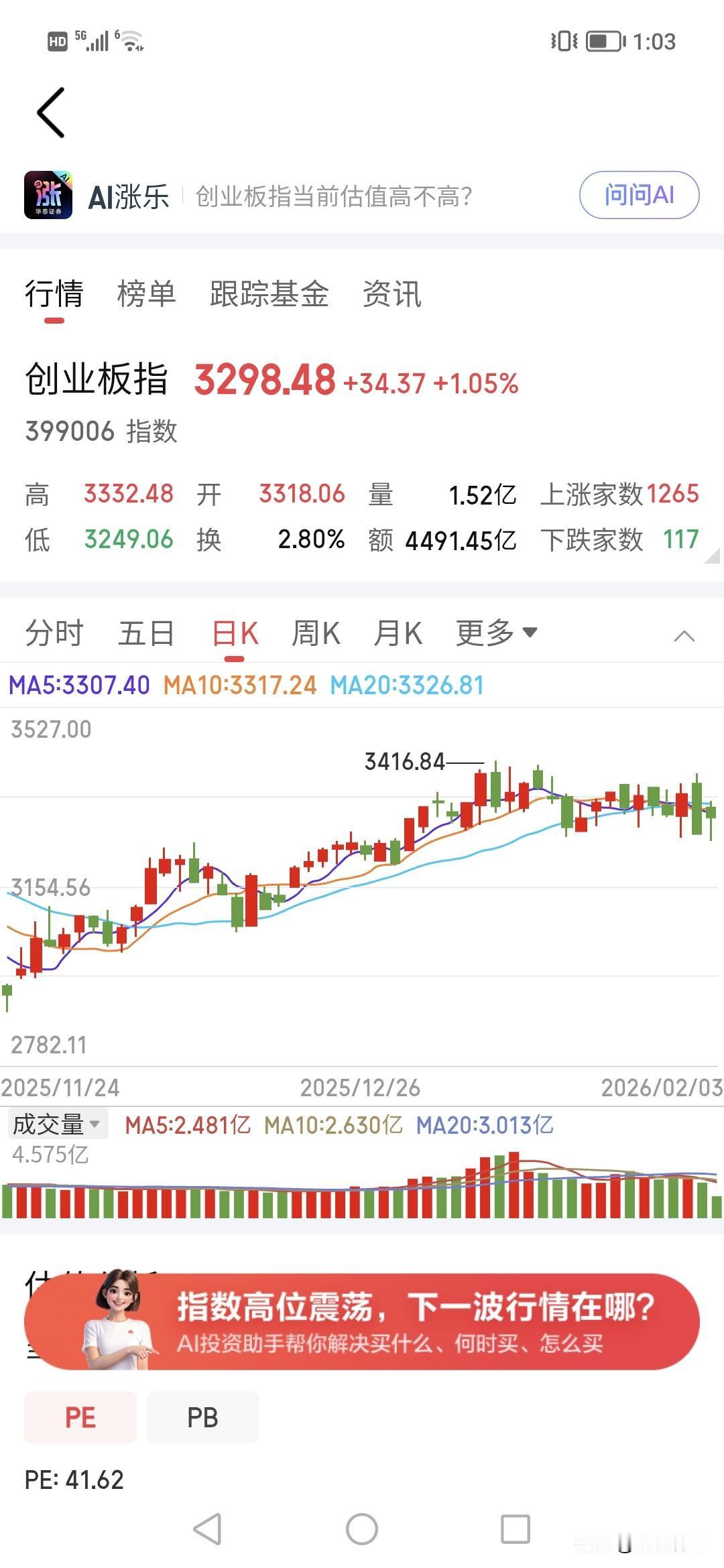Viewport: 724px width, 1568px height.
Task: Select the 月K chart view
Action: (x=398, y=633)
